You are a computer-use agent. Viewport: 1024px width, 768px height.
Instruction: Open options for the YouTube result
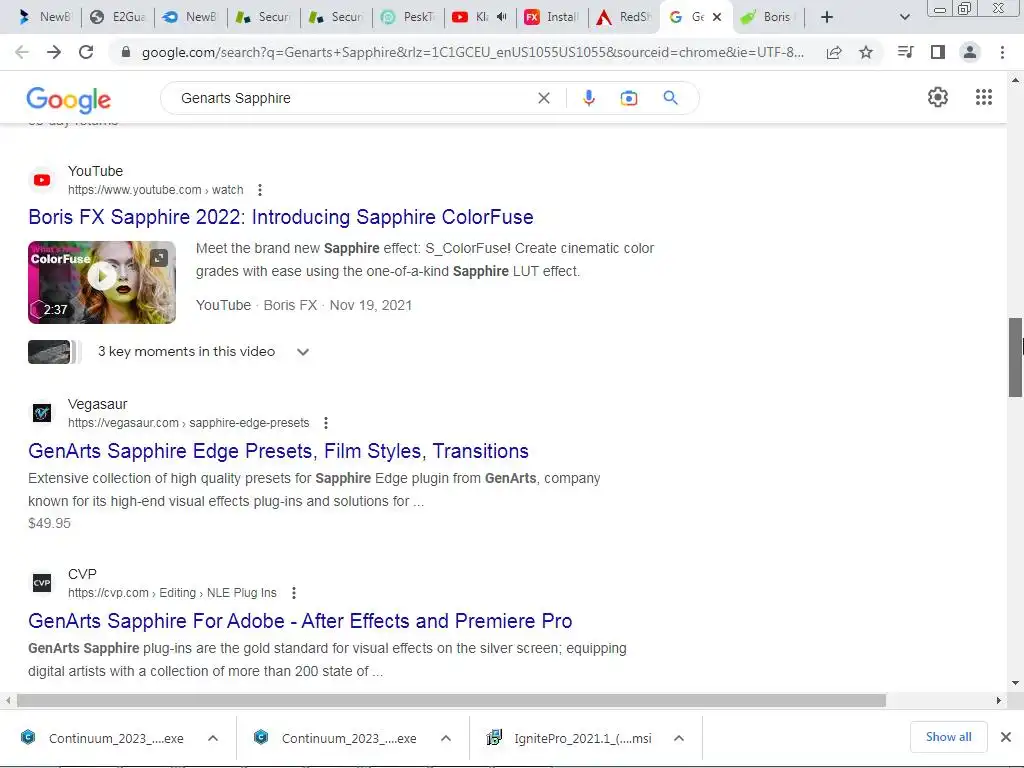point(260,190)
